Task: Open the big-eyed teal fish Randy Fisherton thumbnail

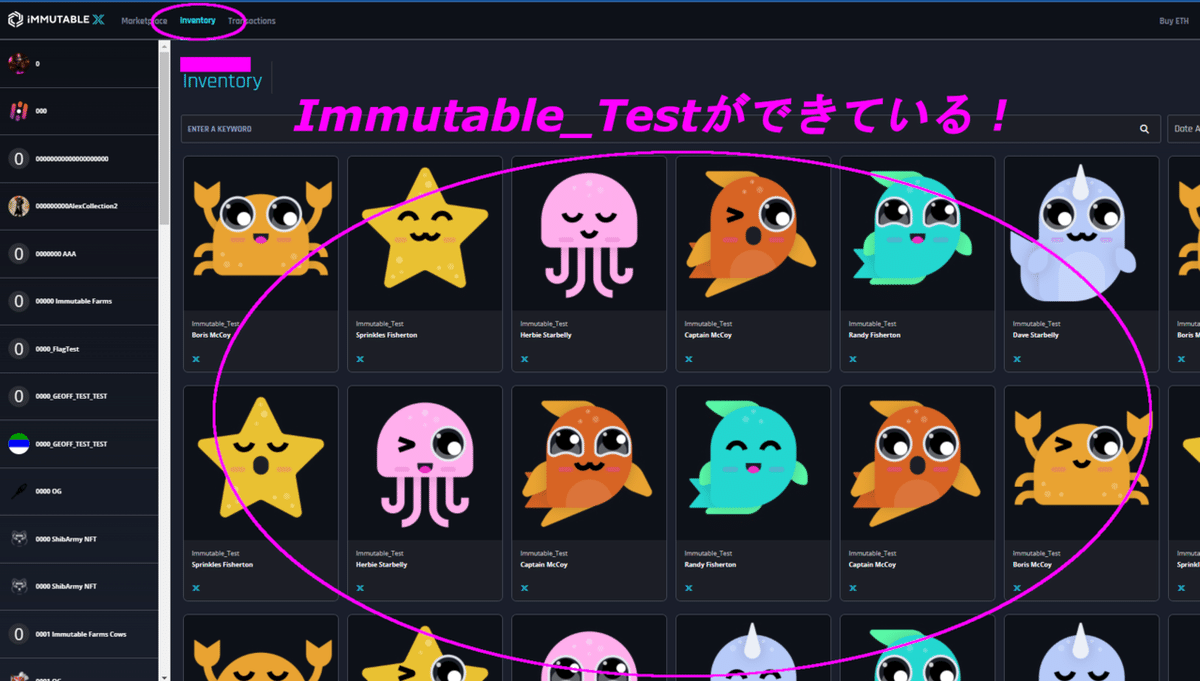Action: coord(917,233)
